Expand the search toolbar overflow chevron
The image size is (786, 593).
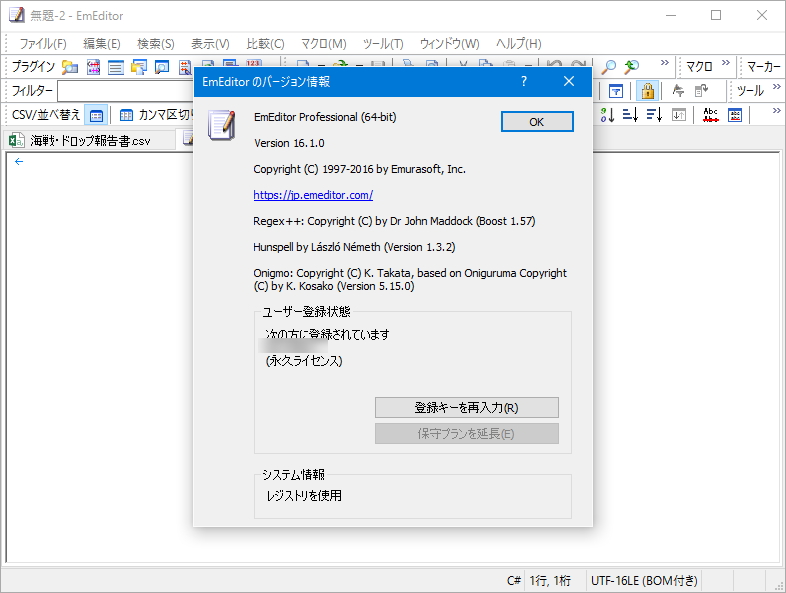[x=664, y=63]
